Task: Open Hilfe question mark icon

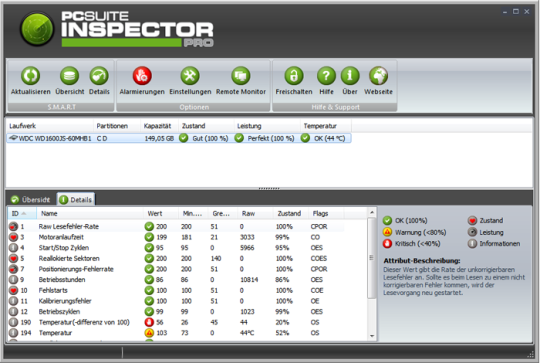Action: 326,76
